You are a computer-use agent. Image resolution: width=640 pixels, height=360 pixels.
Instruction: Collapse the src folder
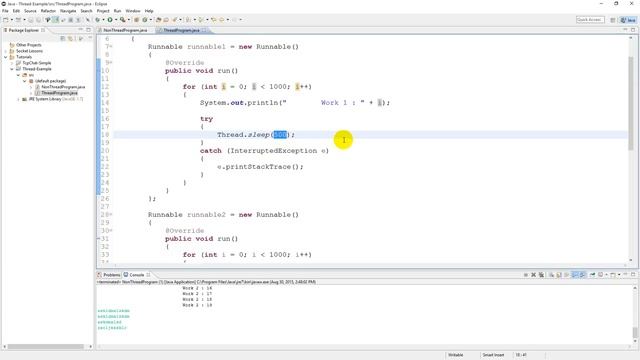18,75
